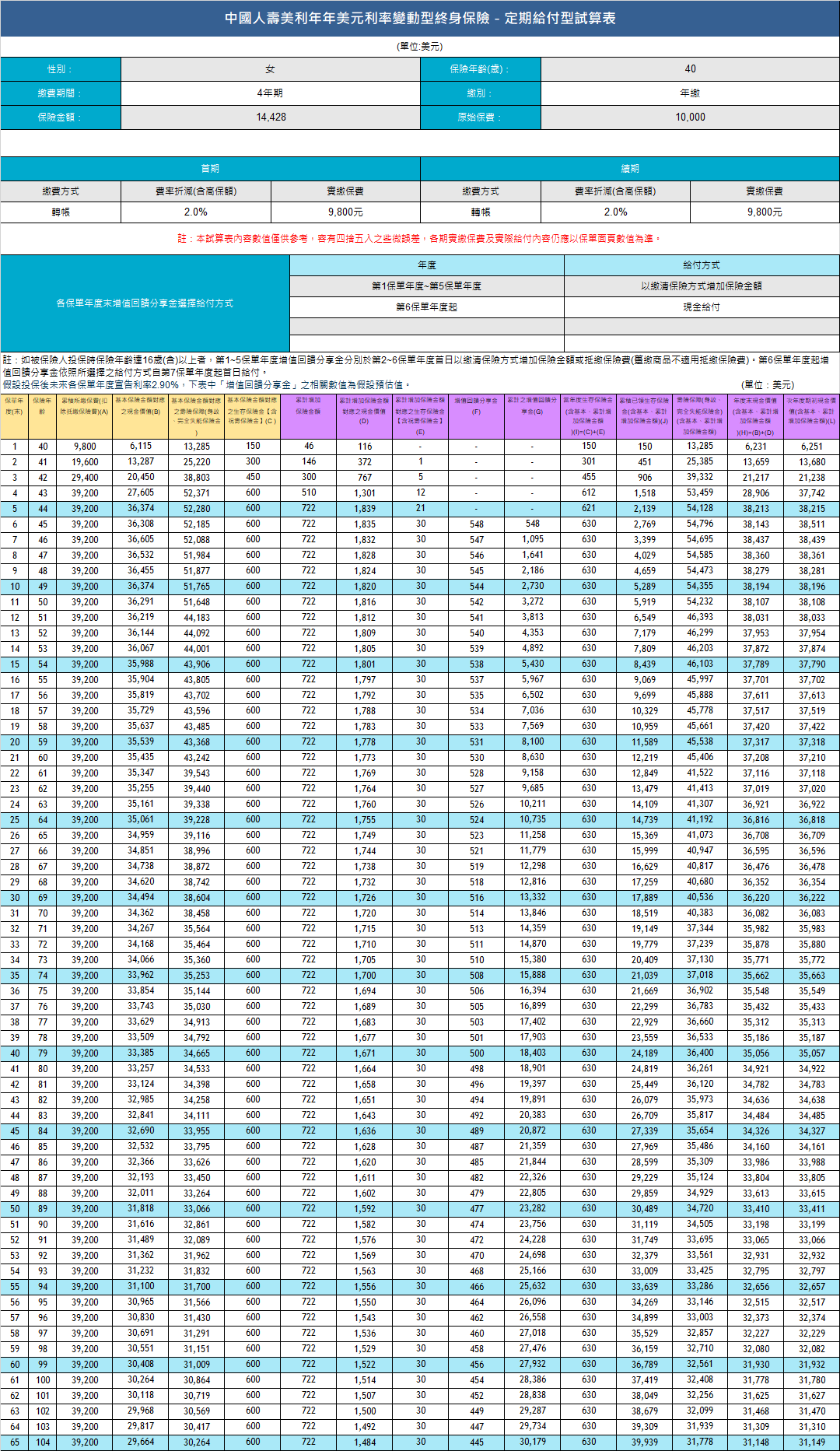This screenshot has height=1451, width=840.
Task: Click the 保險年齡(歲) label cell
Action: pos(481,69)
